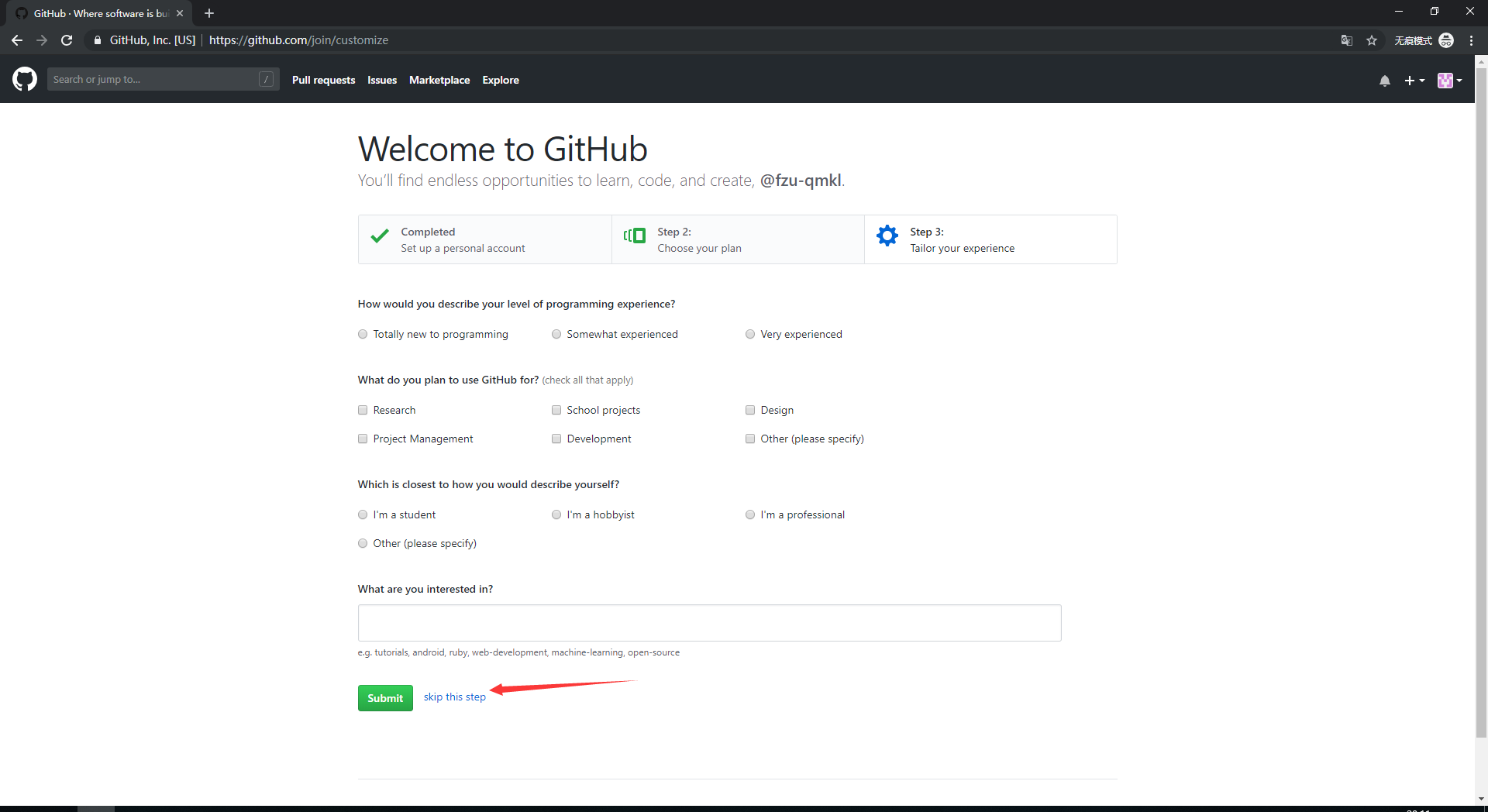Check the Project Management checkbox
Image resolution: width=1488 pixels, height=812 pixels.
click(363, 439)
